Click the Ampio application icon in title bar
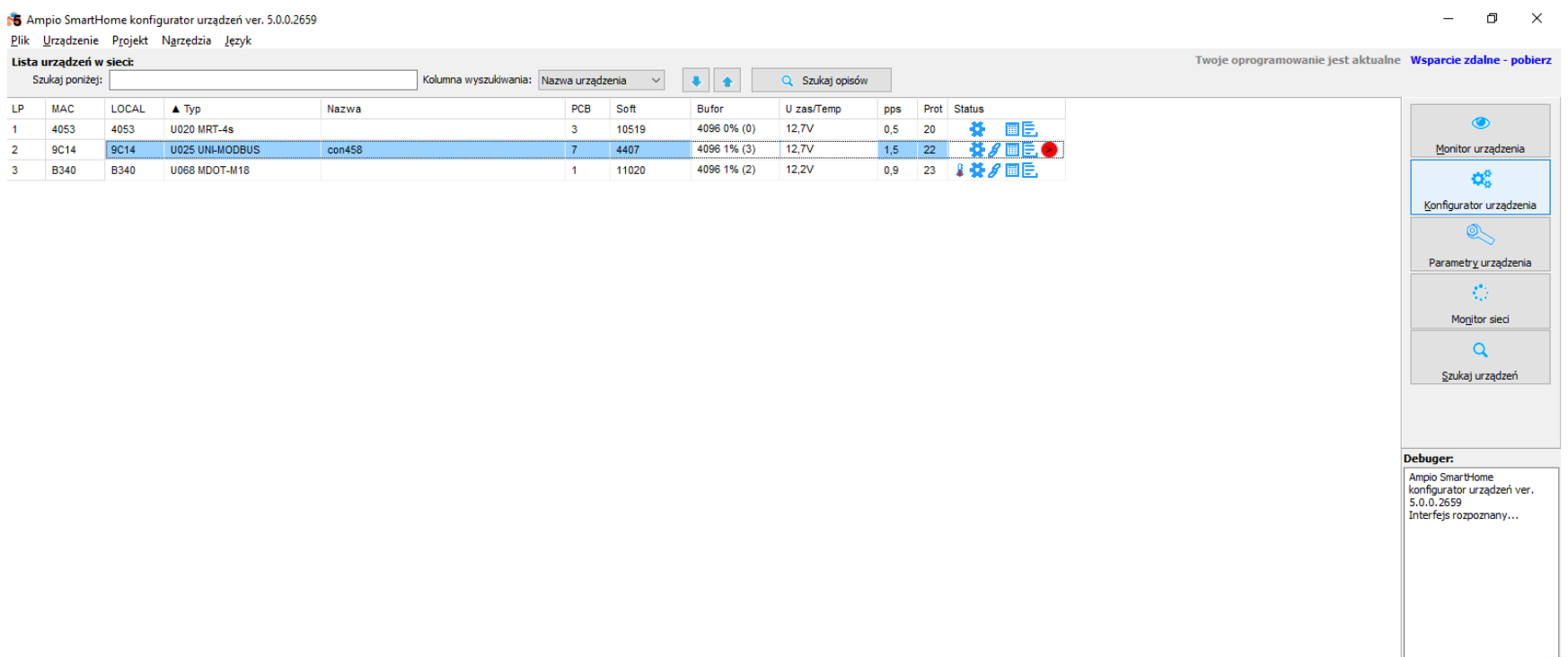 14,19
